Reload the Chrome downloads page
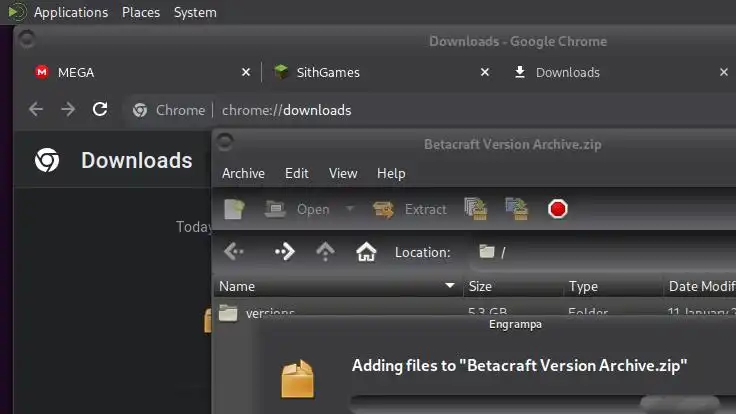736x414 pixels. [100, 110]
